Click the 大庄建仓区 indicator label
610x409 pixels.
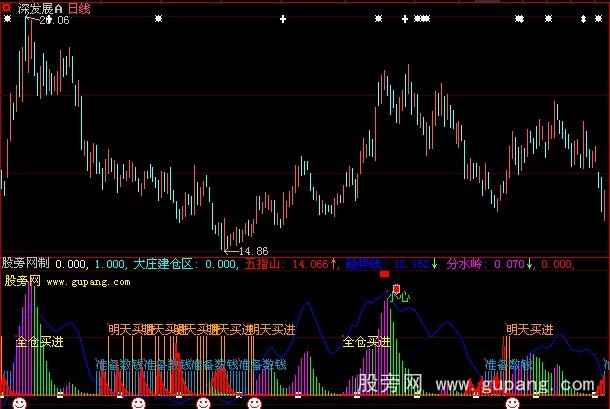coord(163,264)
